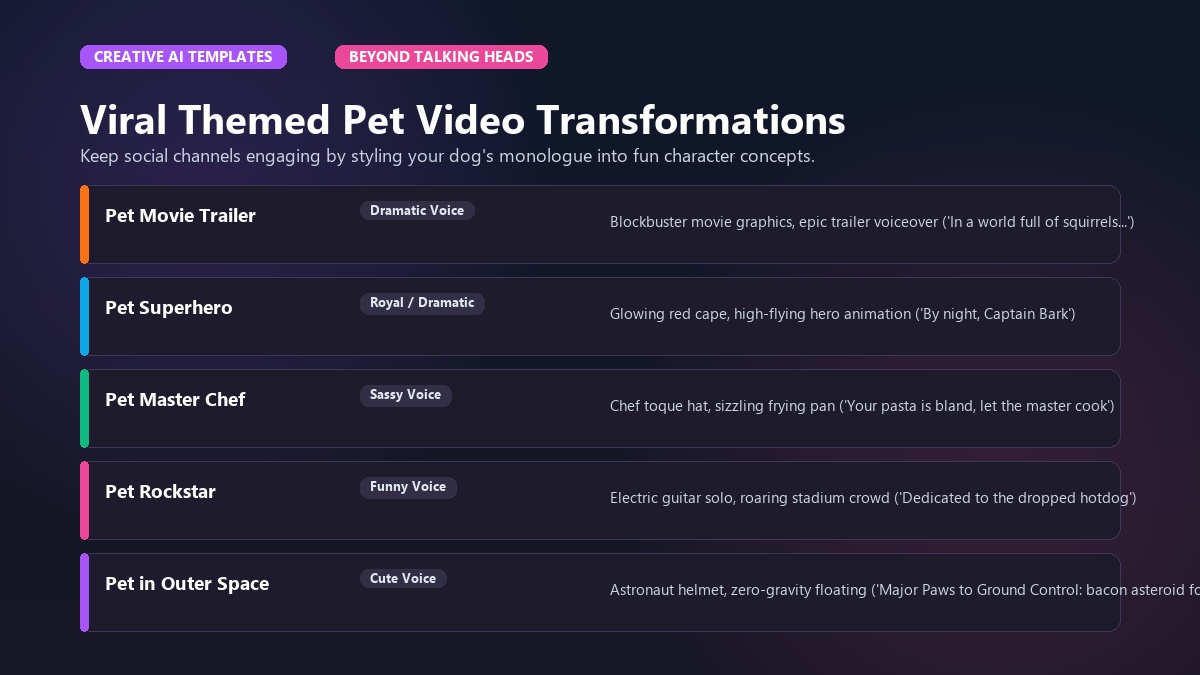Click the Dramatic Voice tag
Image resolution: width=1200 pixels, height=675 pixels.
click(417, 211)
